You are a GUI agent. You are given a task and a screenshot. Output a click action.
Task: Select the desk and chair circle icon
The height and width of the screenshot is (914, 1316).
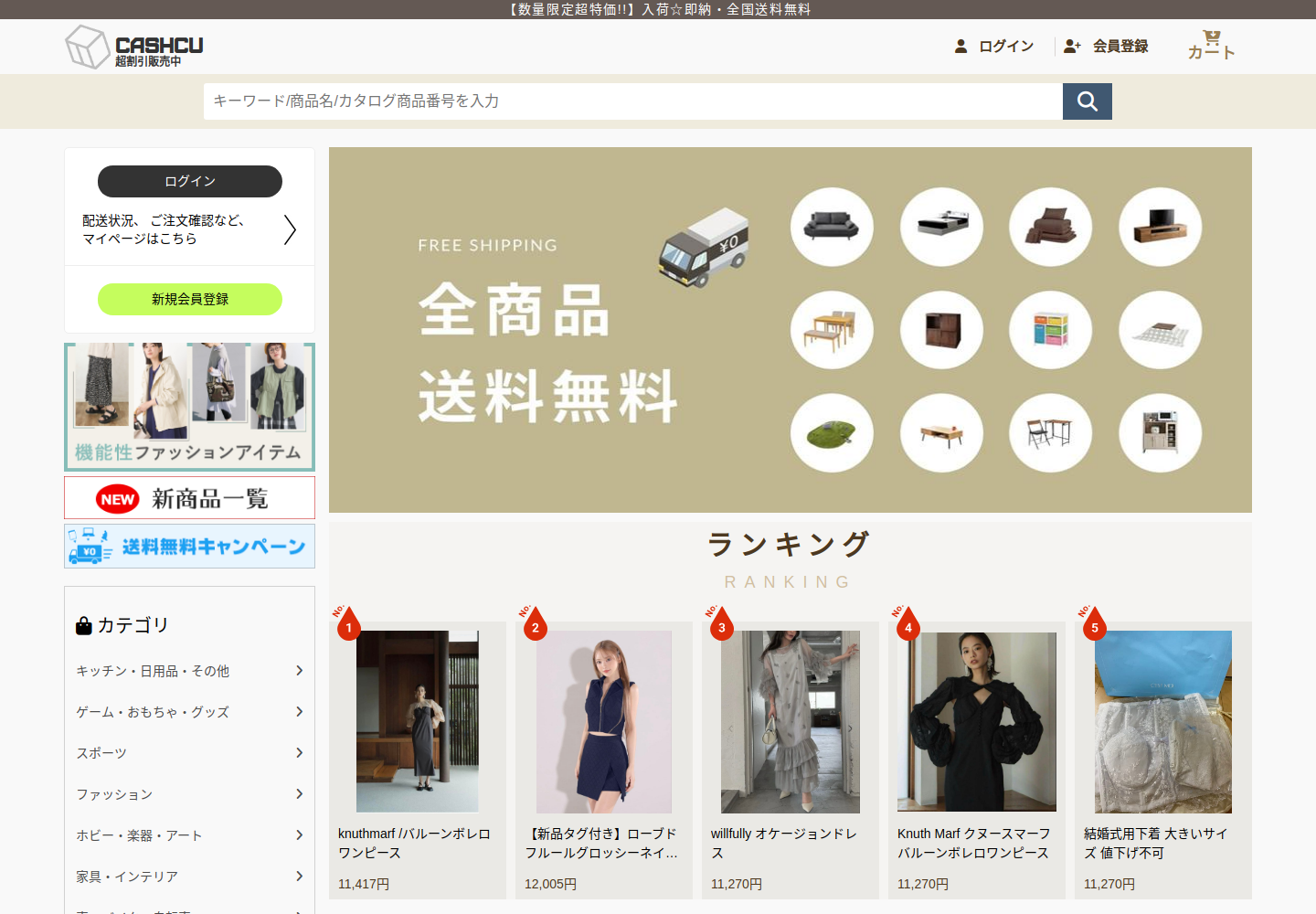click(1051, 433)
